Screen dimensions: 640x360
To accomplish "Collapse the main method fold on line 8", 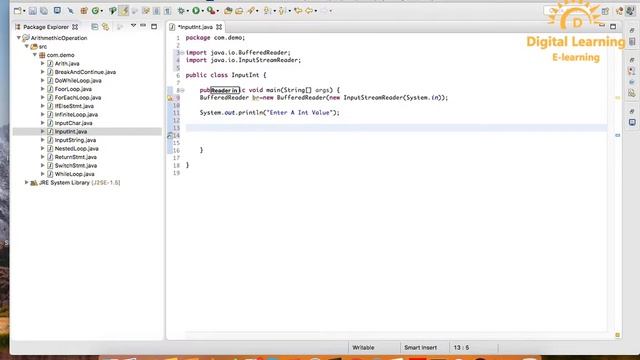I will [182, 90].
